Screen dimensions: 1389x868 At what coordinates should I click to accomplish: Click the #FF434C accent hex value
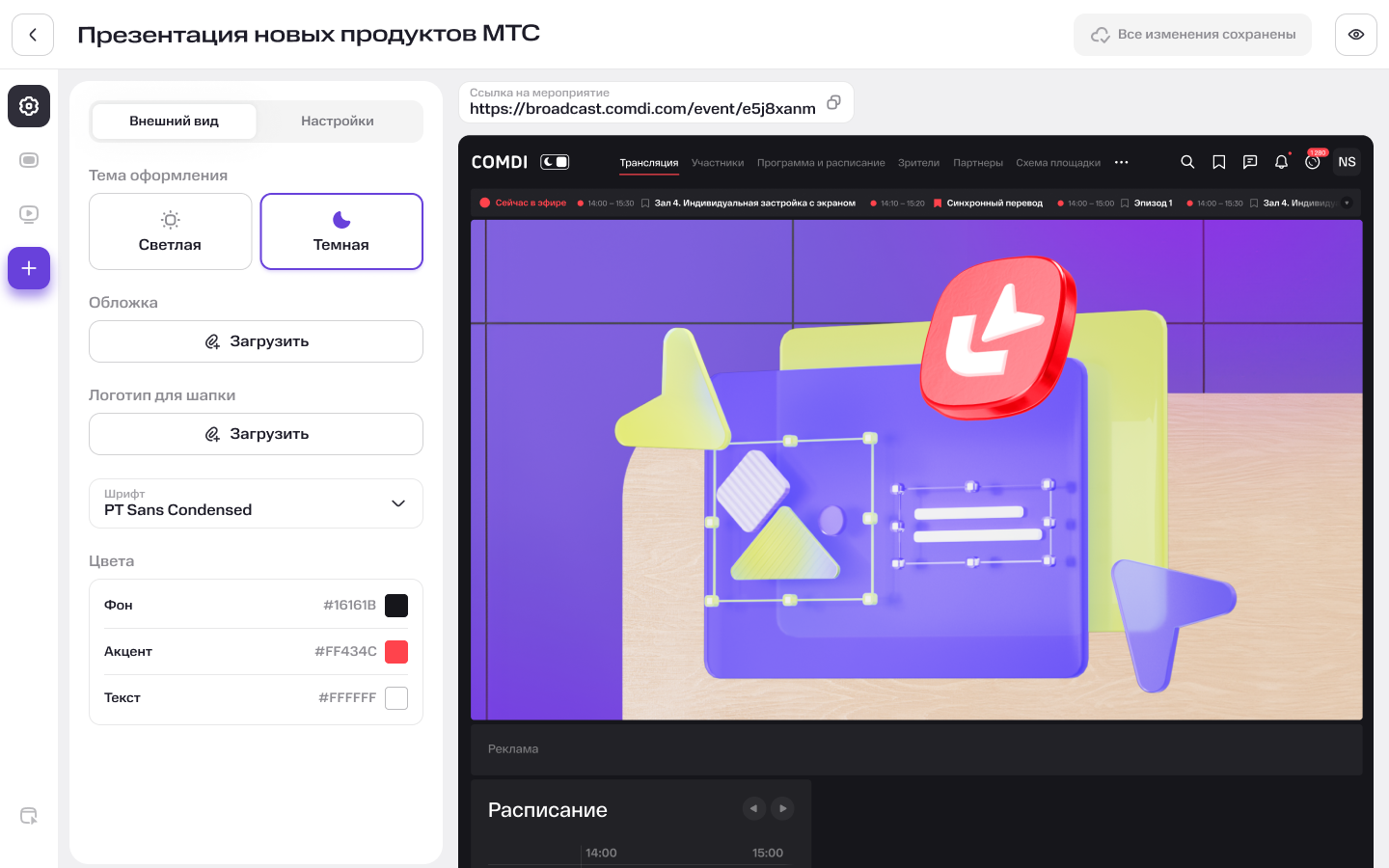[345, 652]
